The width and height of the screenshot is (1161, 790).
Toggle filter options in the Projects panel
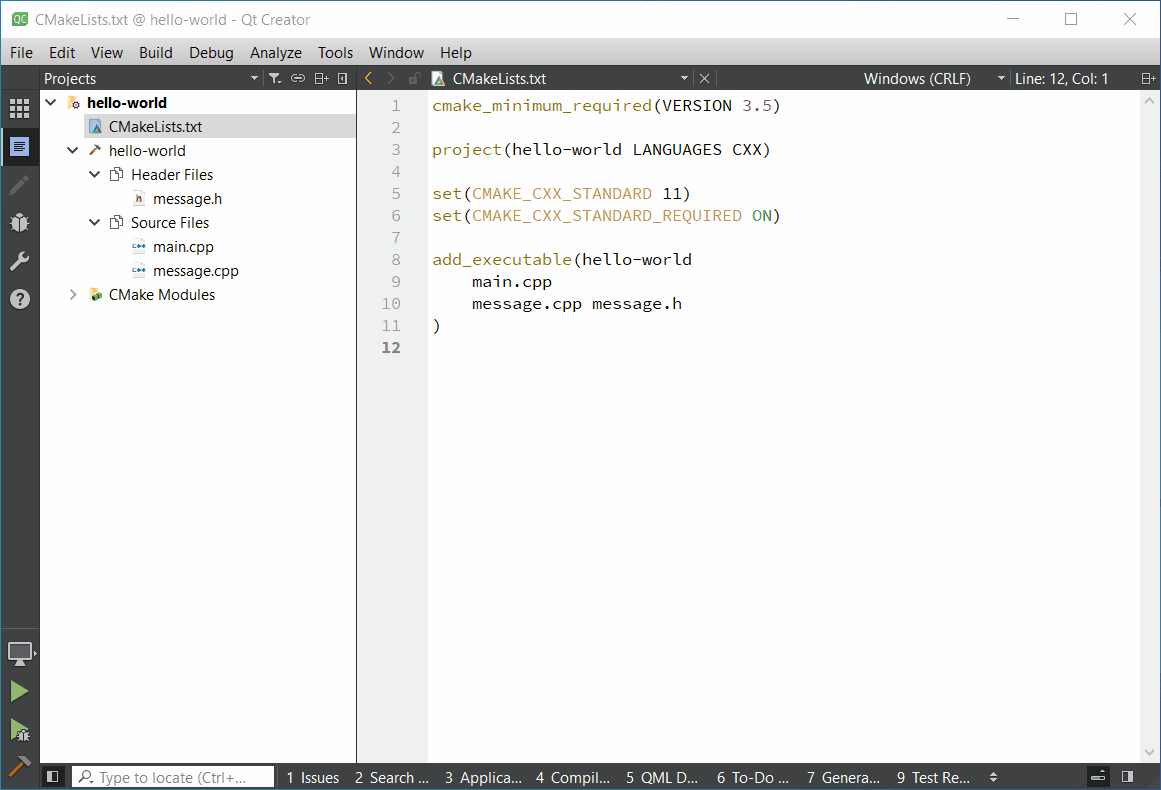[274, 77]
